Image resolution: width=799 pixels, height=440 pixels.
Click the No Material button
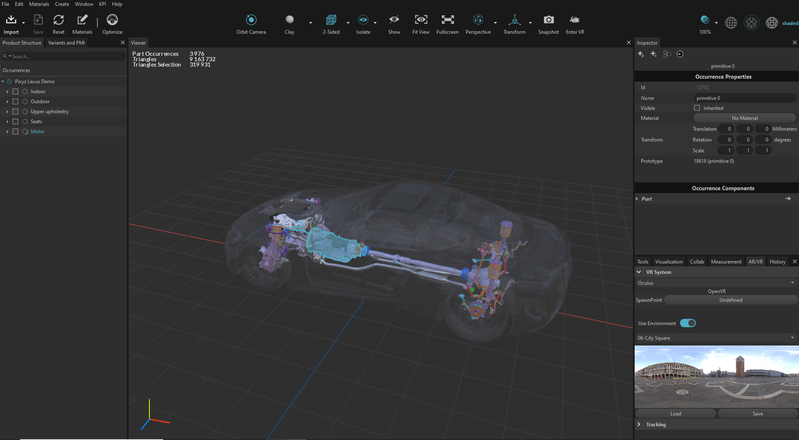tap(744, 118)
